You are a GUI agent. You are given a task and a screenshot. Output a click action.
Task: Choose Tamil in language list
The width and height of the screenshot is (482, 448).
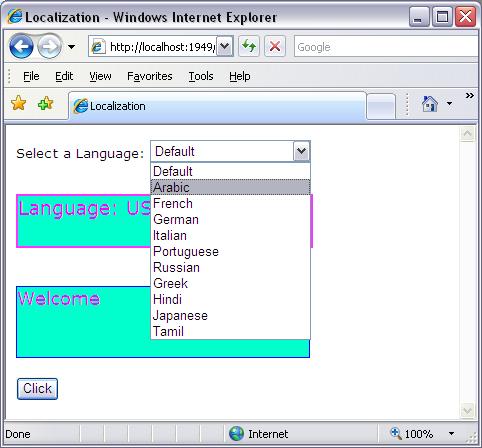pyautogui.click(x=231, y=331)
